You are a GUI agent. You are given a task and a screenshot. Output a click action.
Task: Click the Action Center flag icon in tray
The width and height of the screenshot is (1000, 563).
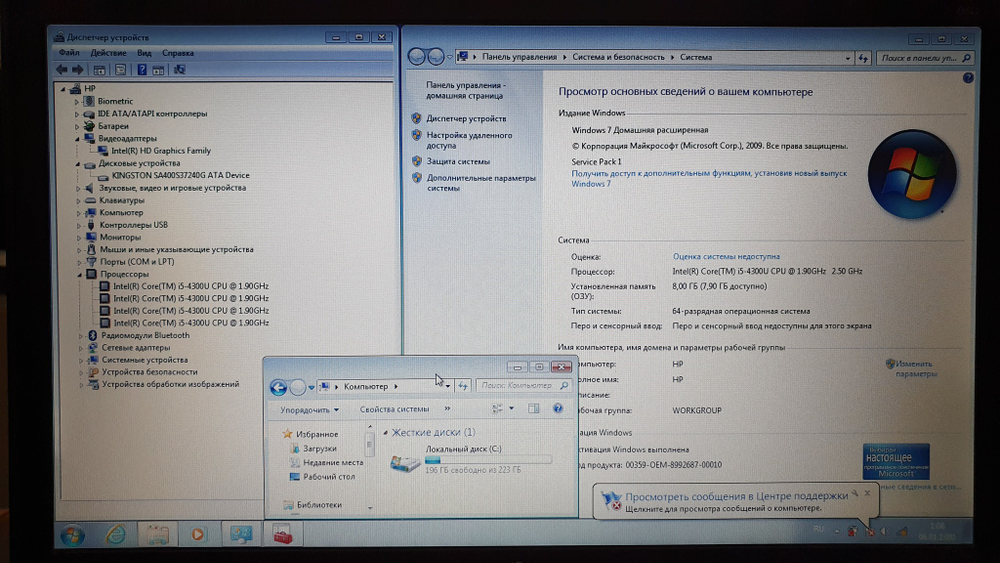click(x=869, y=531)
